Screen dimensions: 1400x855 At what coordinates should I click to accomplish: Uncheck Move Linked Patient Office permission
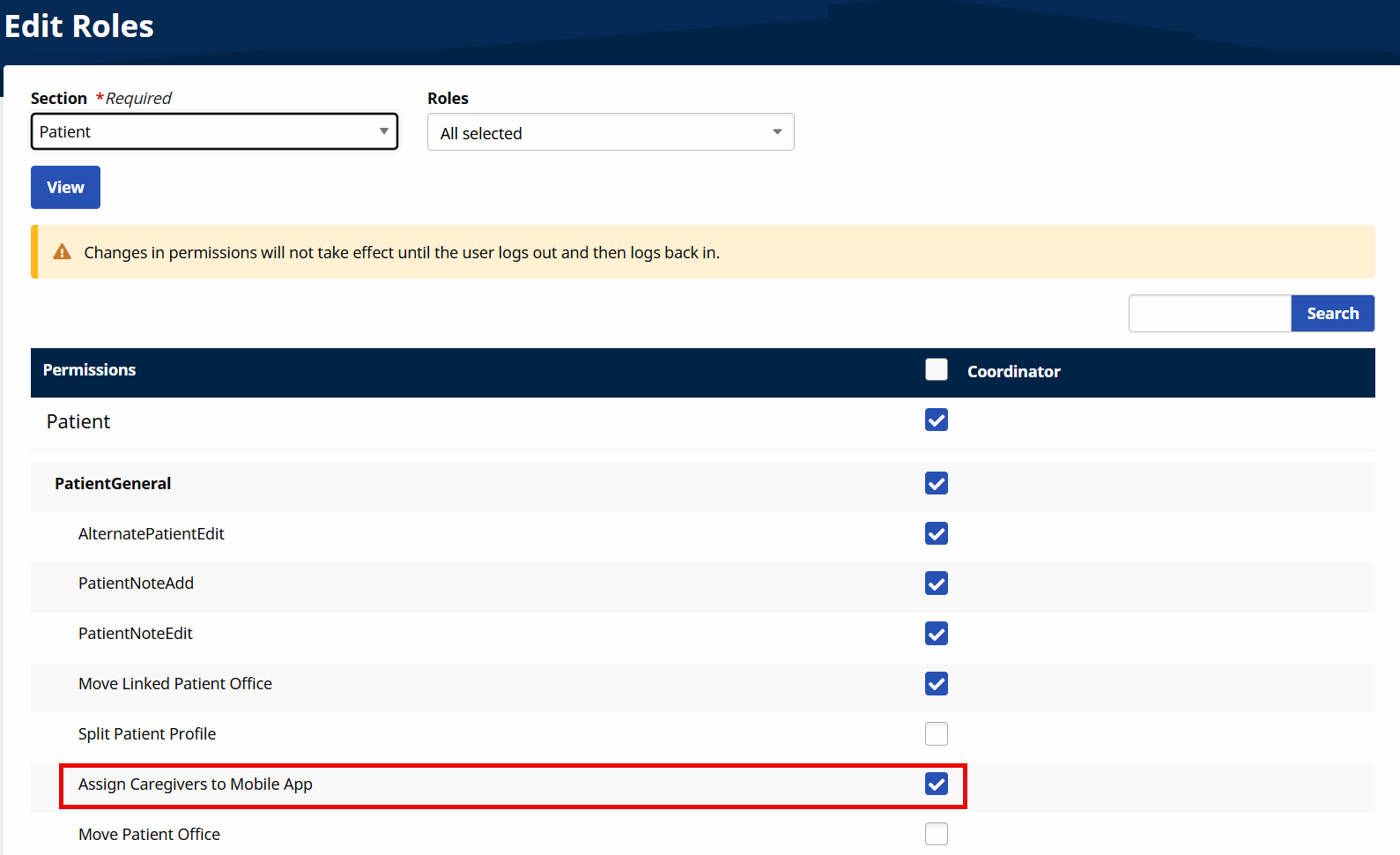pos(937,684)
